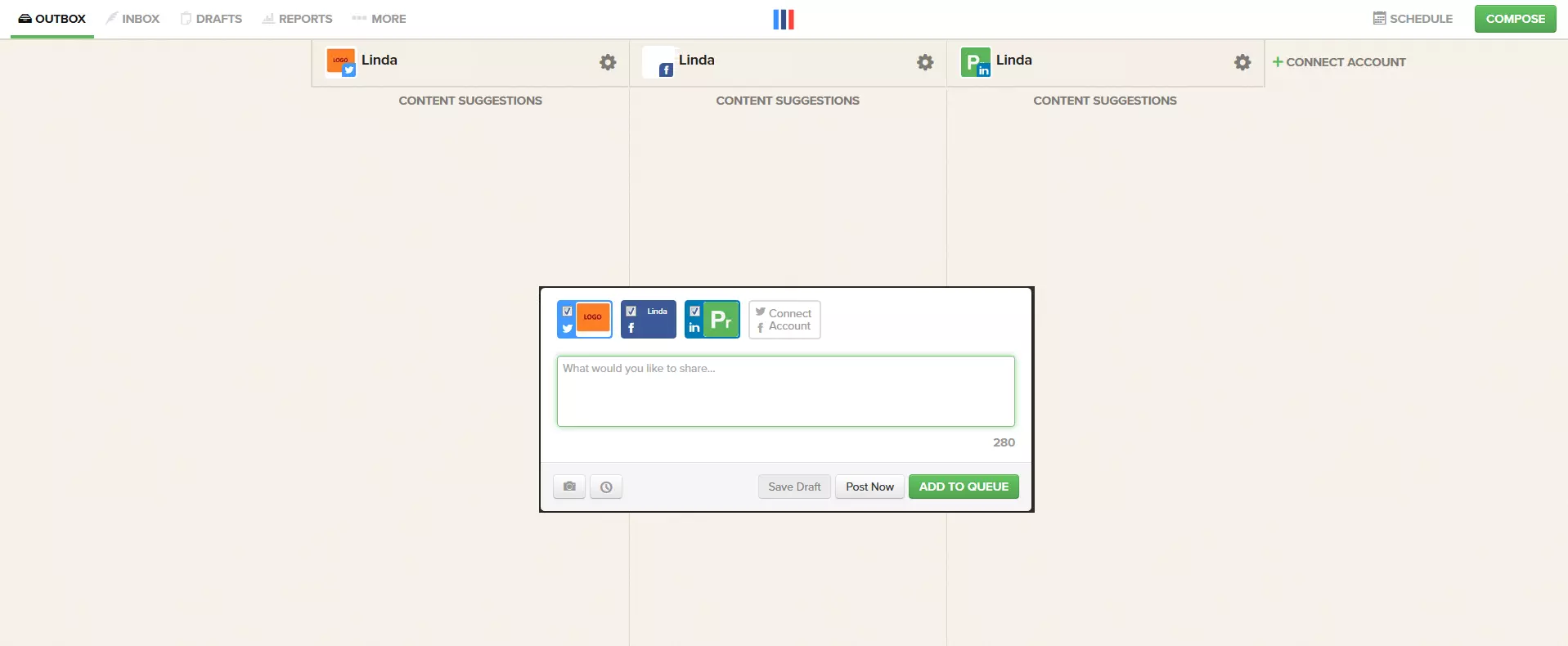Click the green Compose button
Viewport: 1568px width, 646px height.
pos(1515,19)
